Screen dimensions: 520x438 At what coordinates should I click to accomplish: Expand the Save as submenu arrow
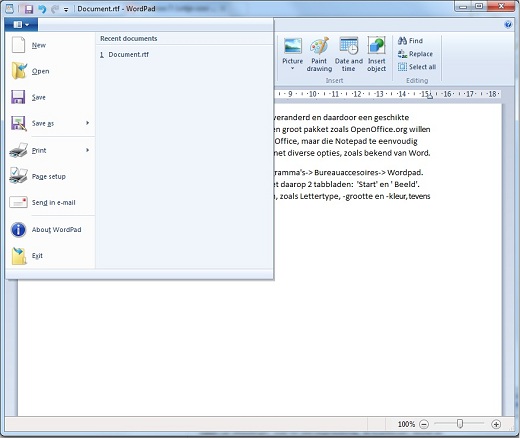(x=87, y=123)
